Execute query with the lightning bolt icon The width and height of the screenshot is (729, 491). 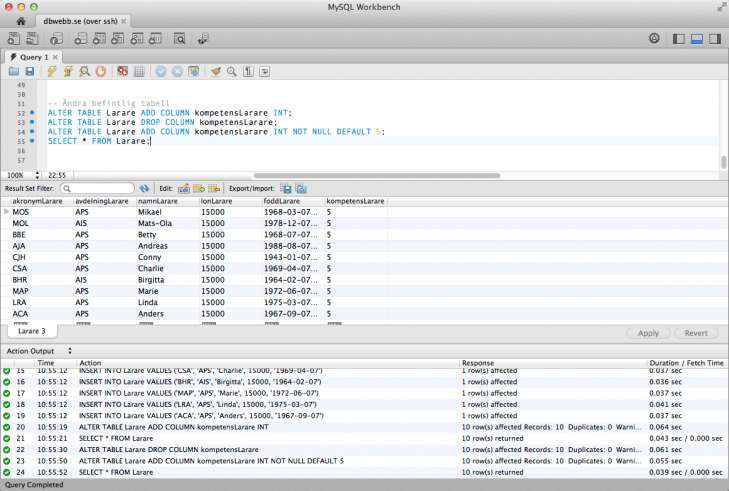point(52,71)
